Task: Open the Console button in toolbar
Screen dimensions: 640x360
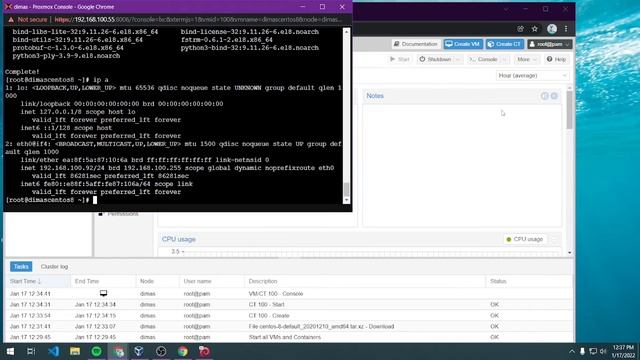Action: [483, 59]
